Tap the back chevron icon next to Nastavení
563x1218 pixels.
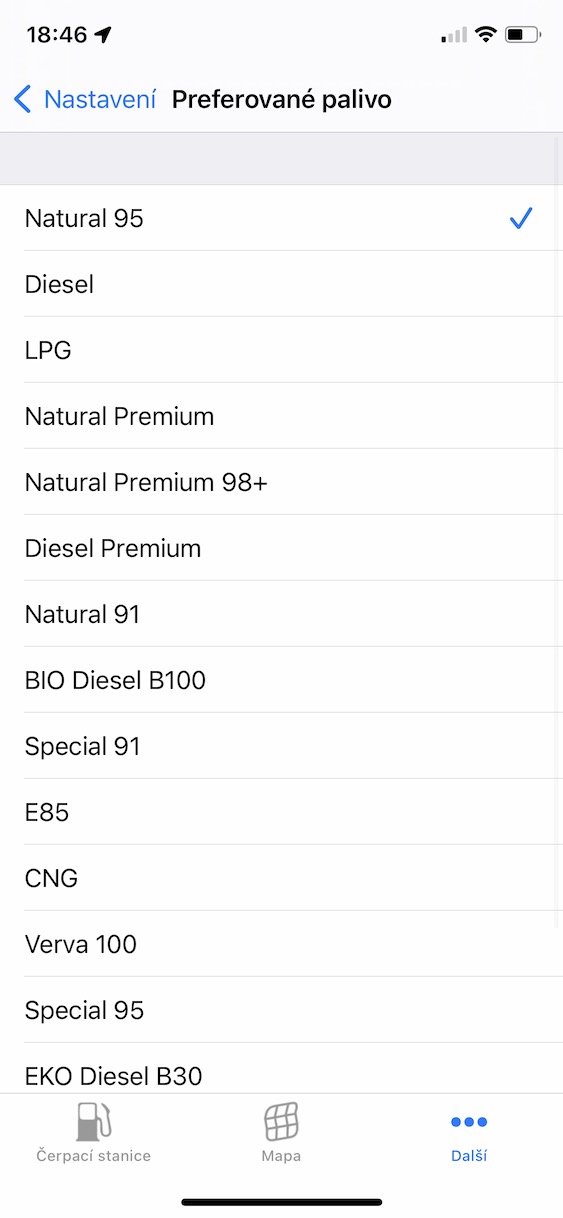click(x=22, y=99)
